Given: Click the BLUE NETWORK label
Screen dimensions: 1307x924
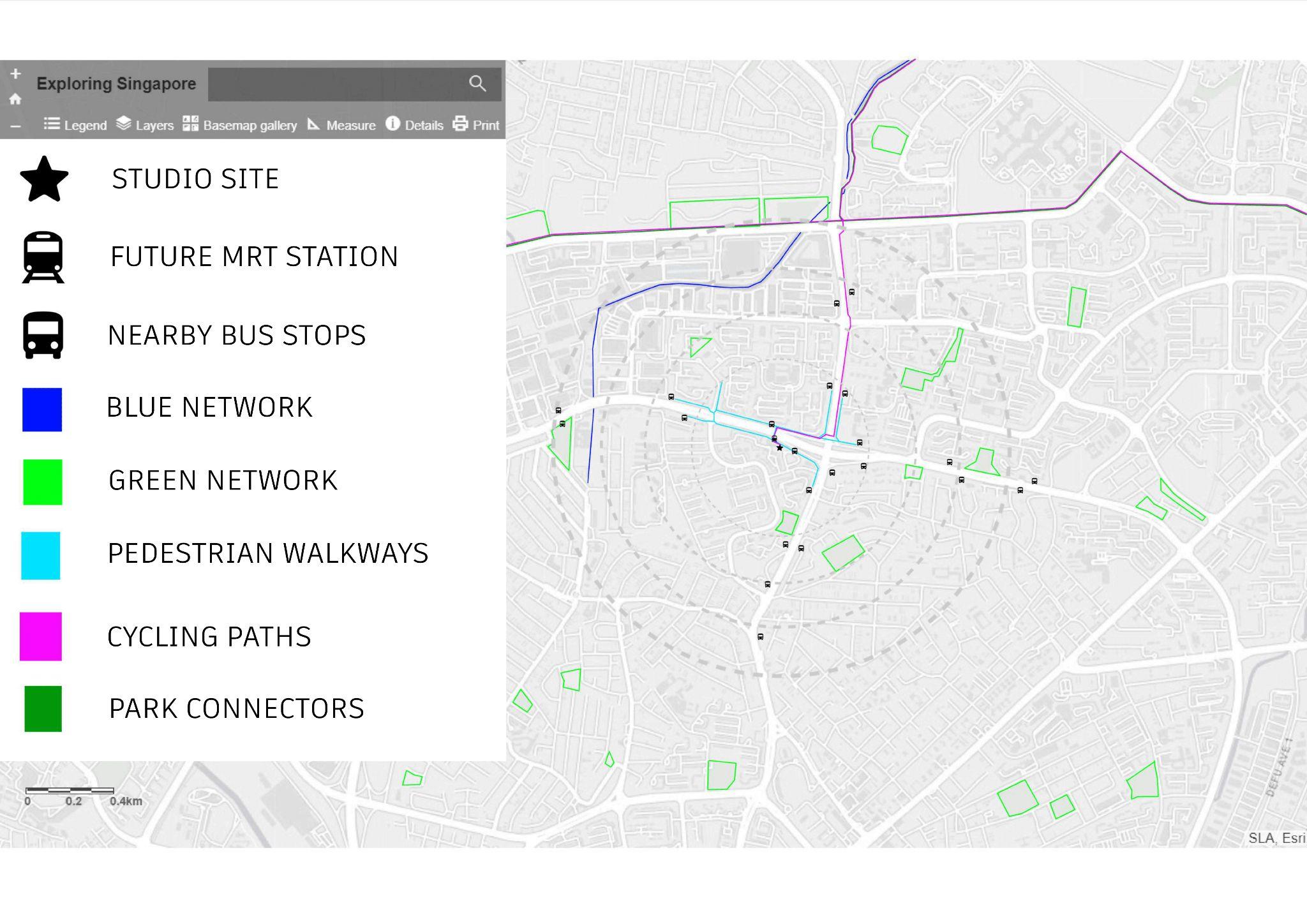Looking at the screenshot, I should (209, 407).
